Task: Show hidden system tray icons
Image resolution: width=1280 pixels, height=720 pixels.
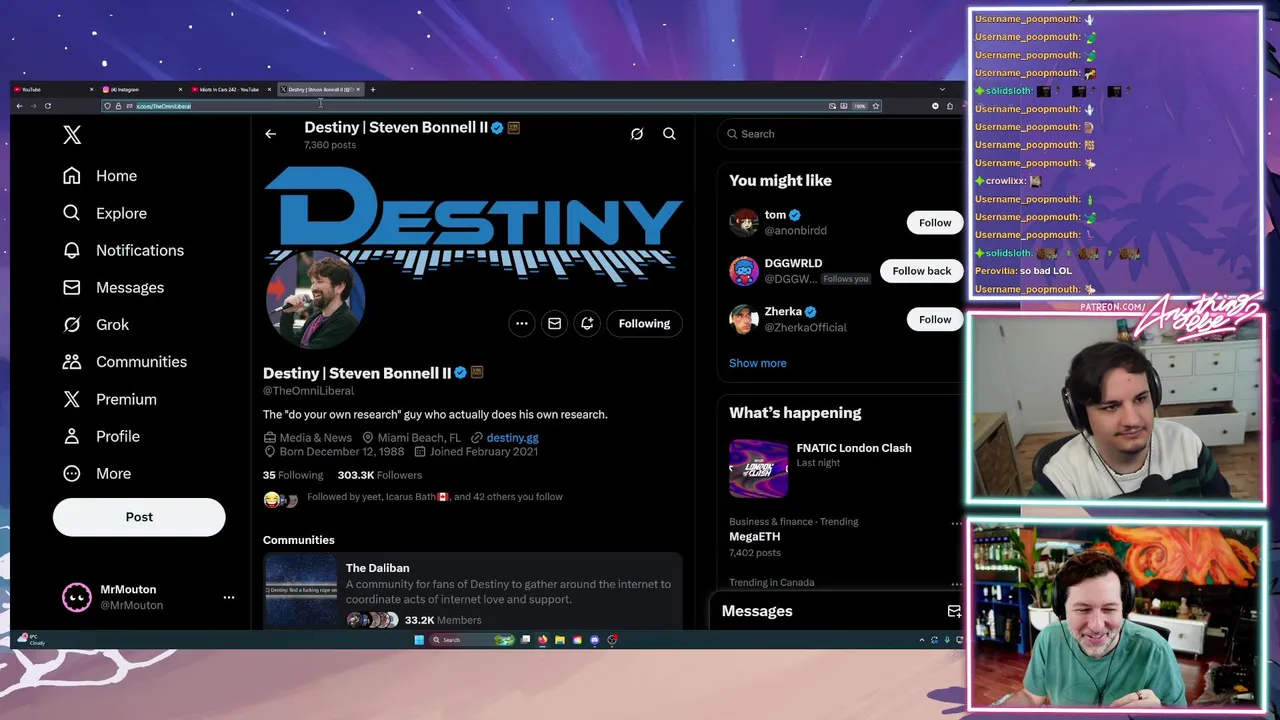Action: (x=921, y=640)
